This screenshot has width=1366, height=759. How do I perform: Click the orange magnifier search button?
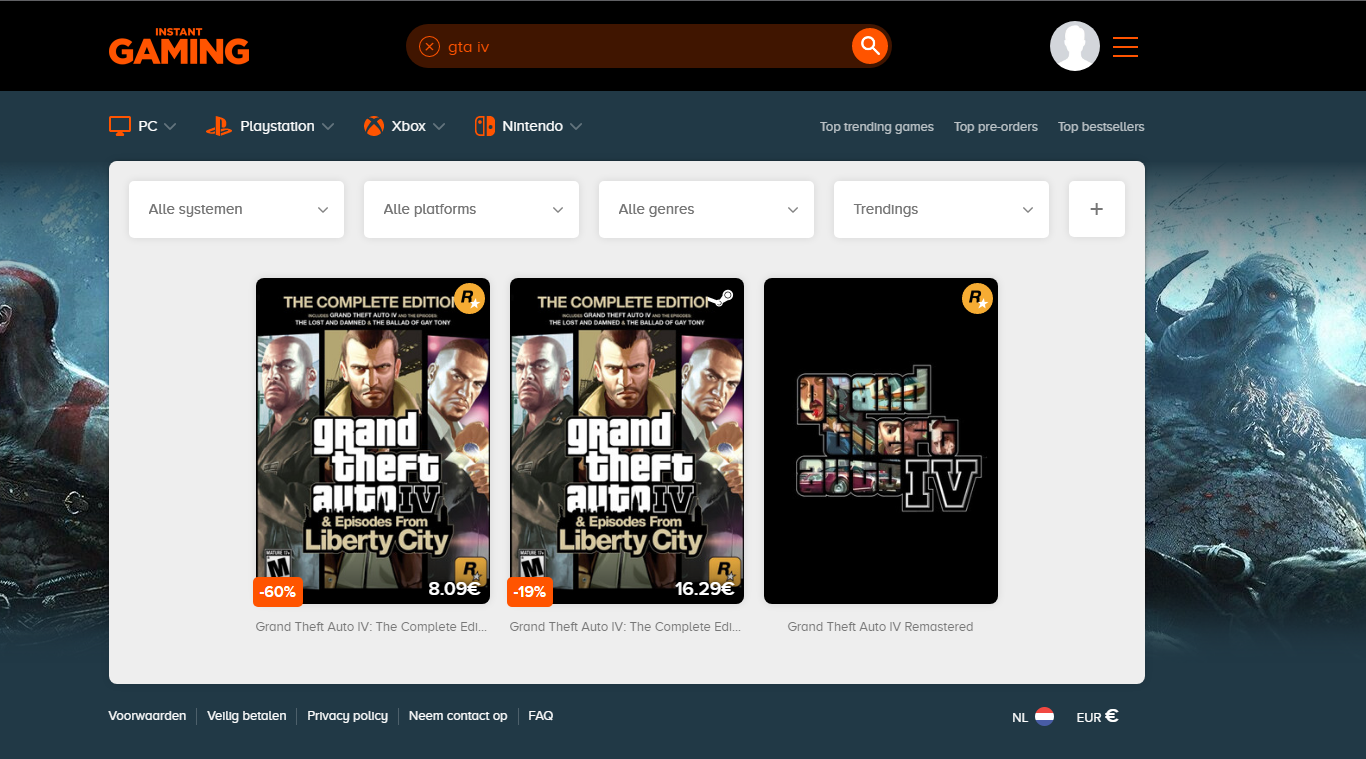pos(870,46)
